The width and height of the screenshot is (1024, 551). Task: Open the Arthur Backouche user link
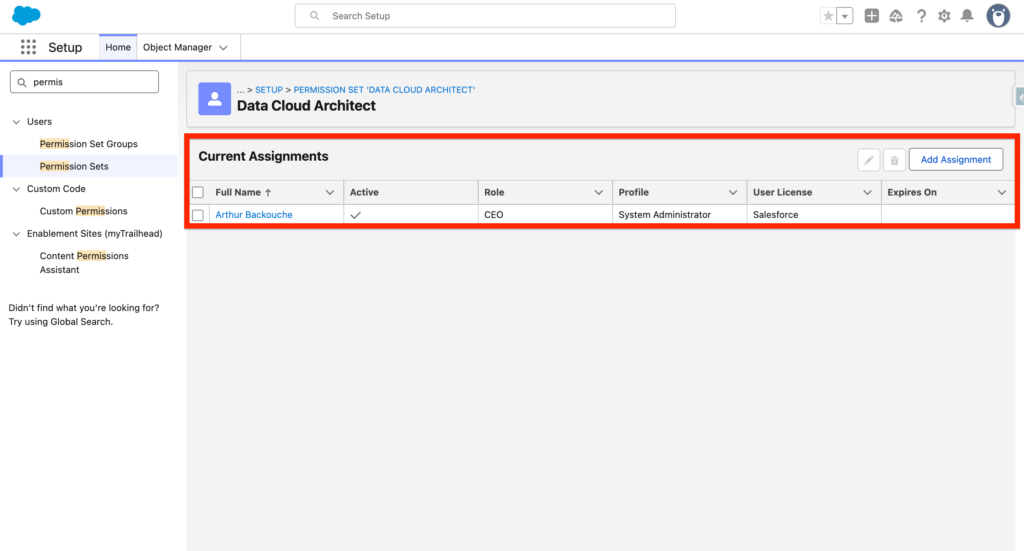(x=254, y=215)
